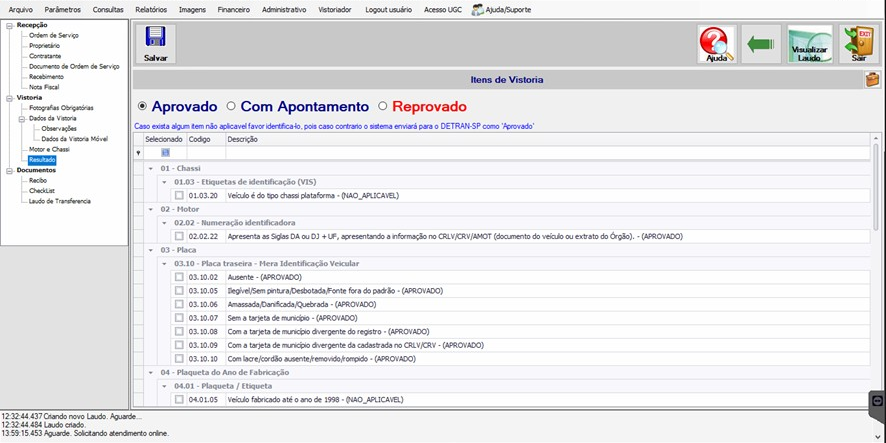This screenshot has width=886, height=443.
Task: Open Visualizar Laudo preview
Action: coord(810,44)
